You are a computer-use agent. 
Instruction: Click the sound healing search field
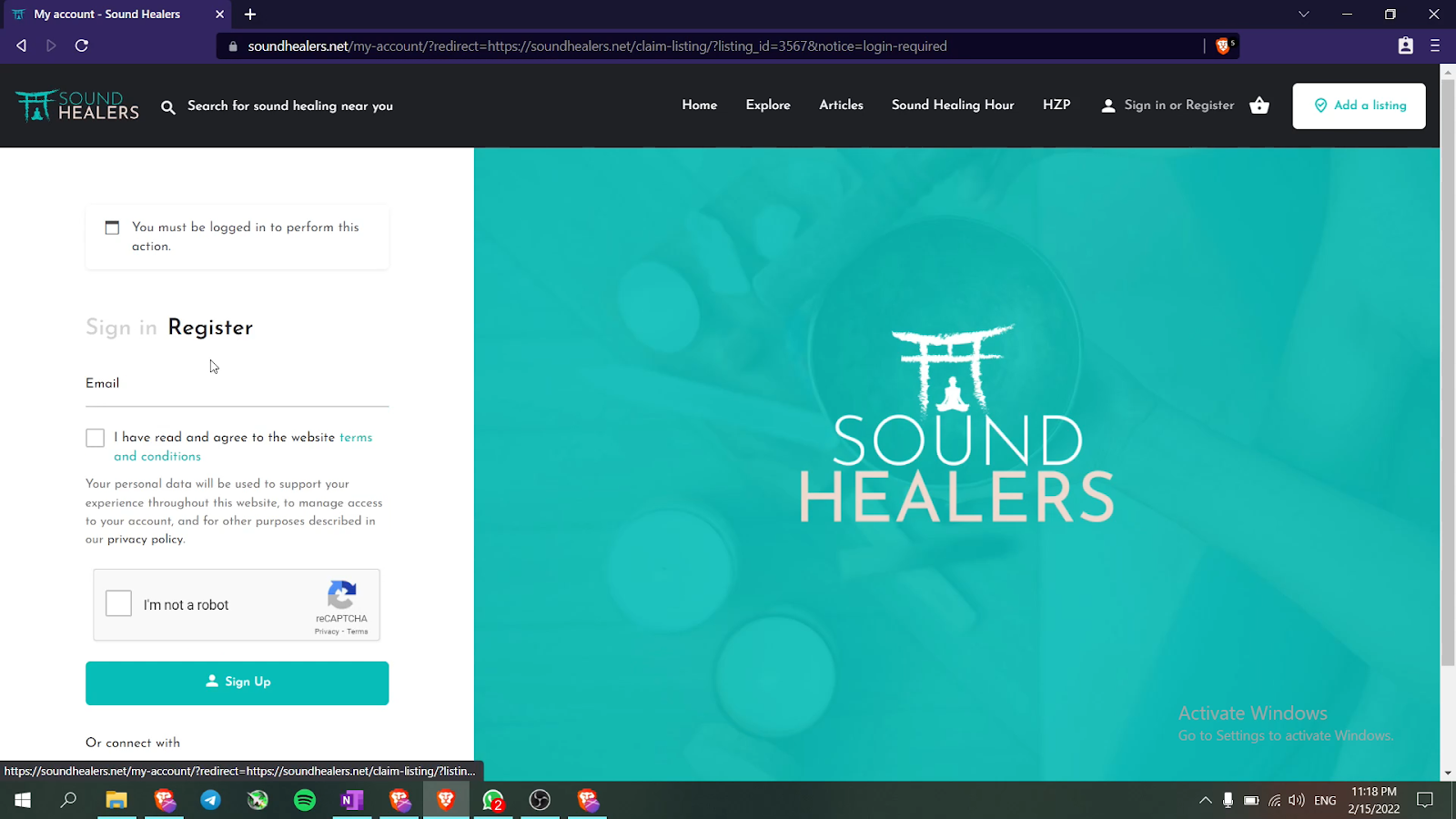[290, 106]
